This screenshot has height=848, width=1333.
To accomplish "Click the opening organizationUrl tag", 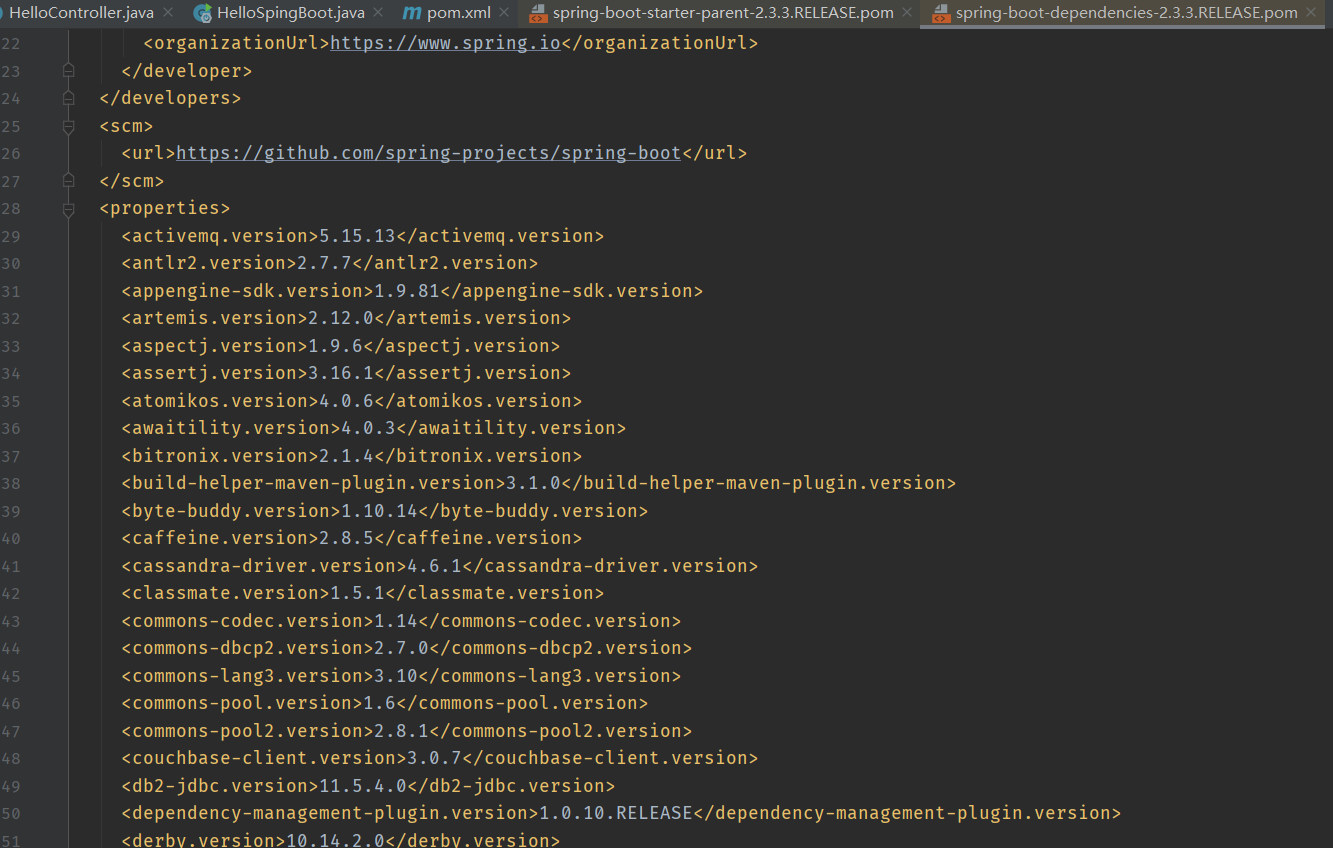I will (236, 43).
